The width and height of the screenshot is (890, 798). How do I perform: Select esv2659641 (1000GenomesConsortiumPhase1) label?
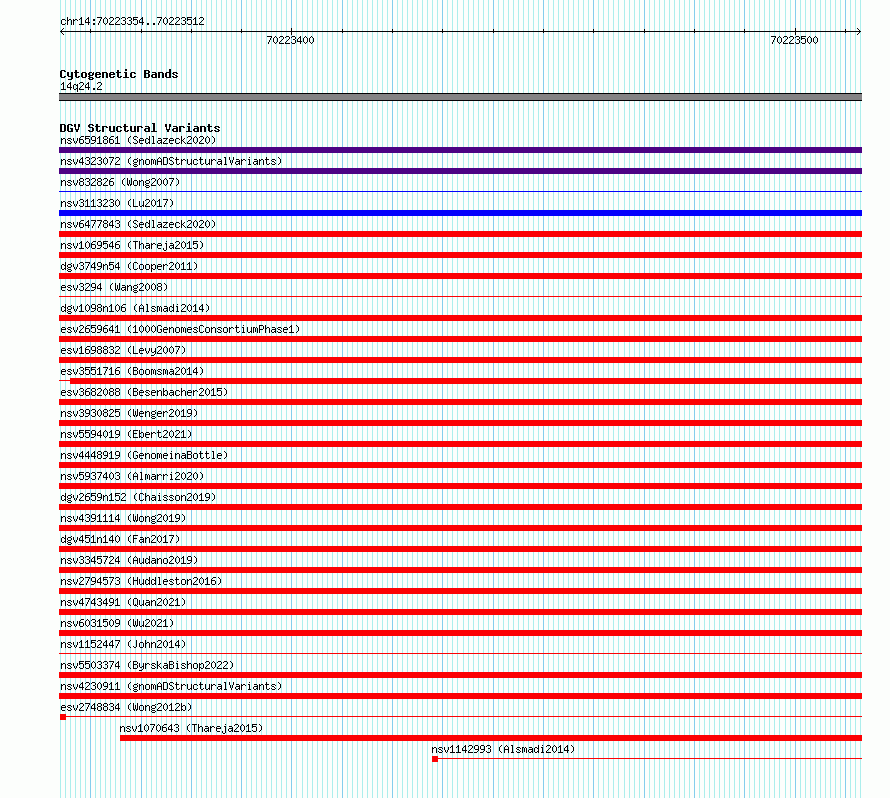point(180,329)
